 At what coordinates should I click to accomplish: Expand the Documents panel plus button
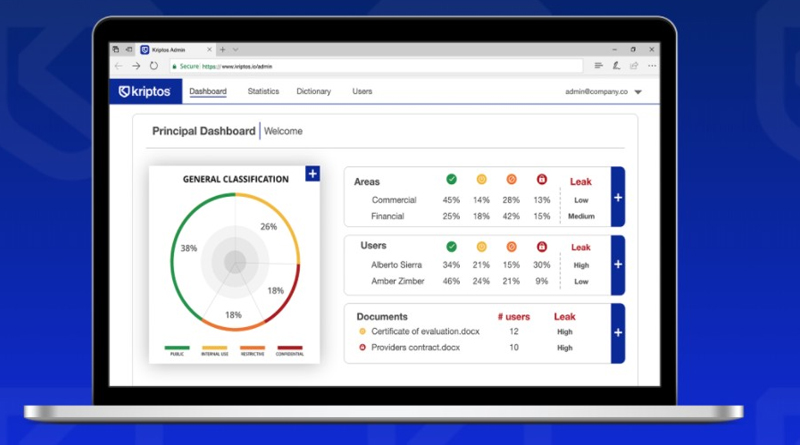[618, 333]
